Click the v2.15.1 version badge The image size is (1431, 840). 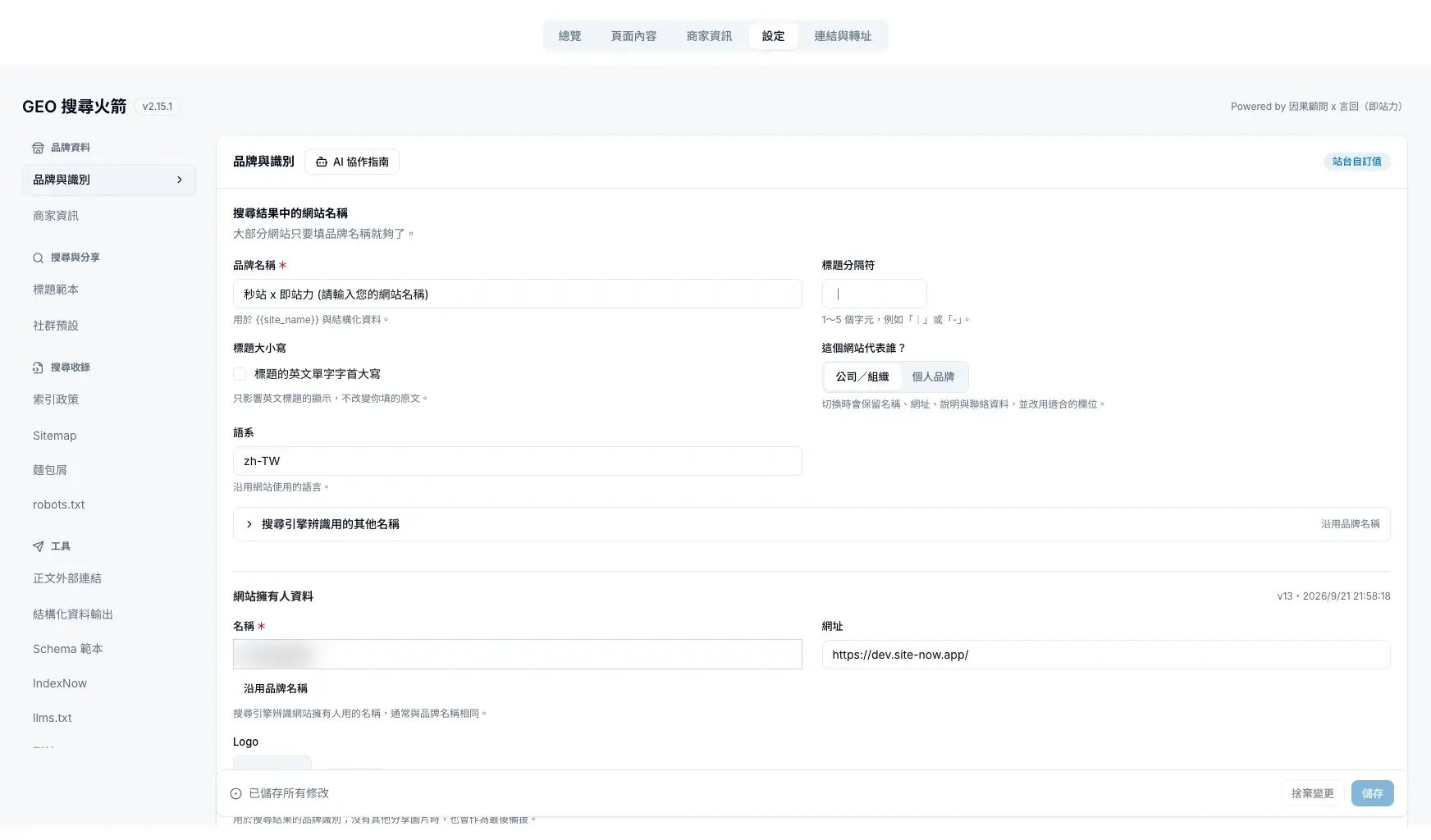click(158, 107)
